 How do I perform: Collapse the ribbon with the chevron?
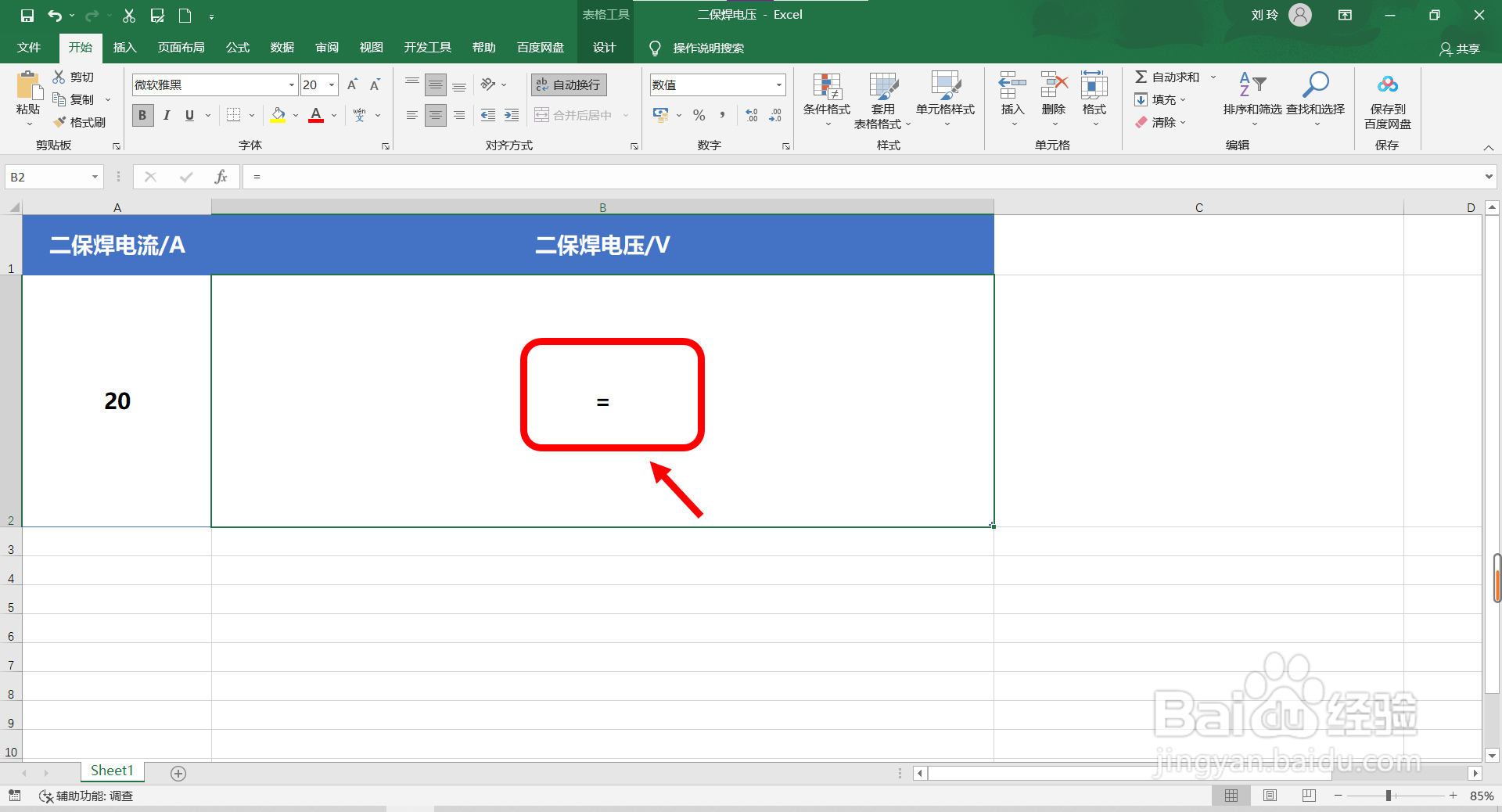(x=1489, y=147)
